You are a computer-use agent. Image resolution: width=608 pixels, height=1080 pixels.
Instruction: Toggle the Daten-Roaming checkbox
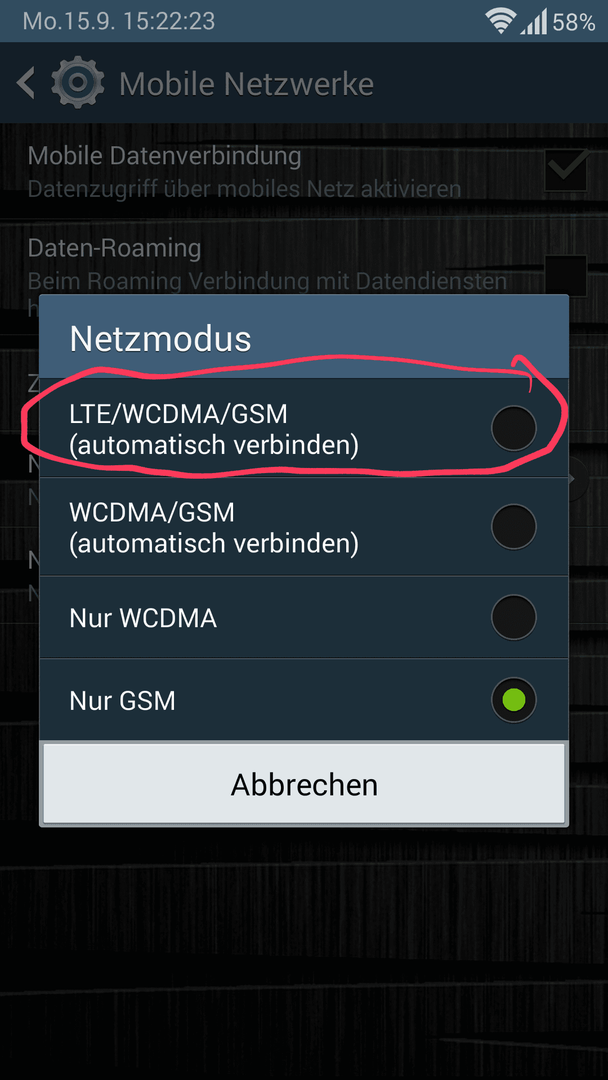pyautogui.click(x=566, y=276)
